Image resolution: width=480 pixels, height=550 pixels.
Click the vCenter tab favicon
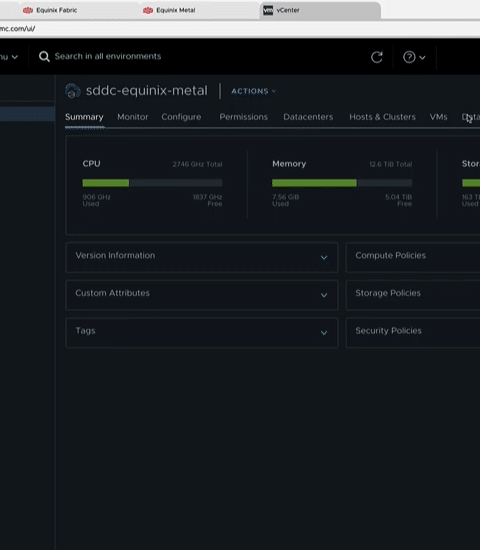click(x=268, y=10)
